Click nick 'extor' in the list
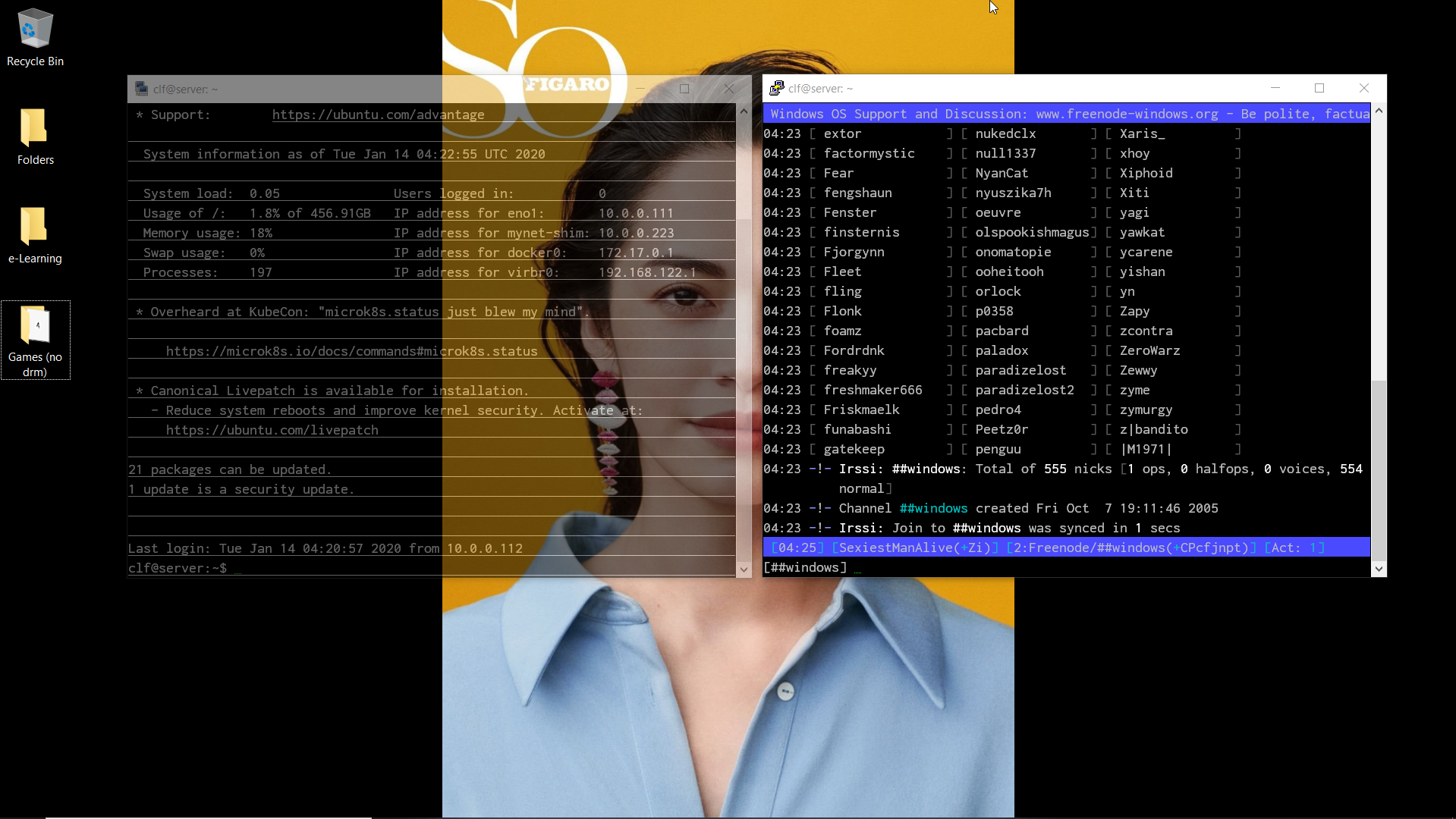Screen dimensions: 1456x819 [x=843, y=133]
